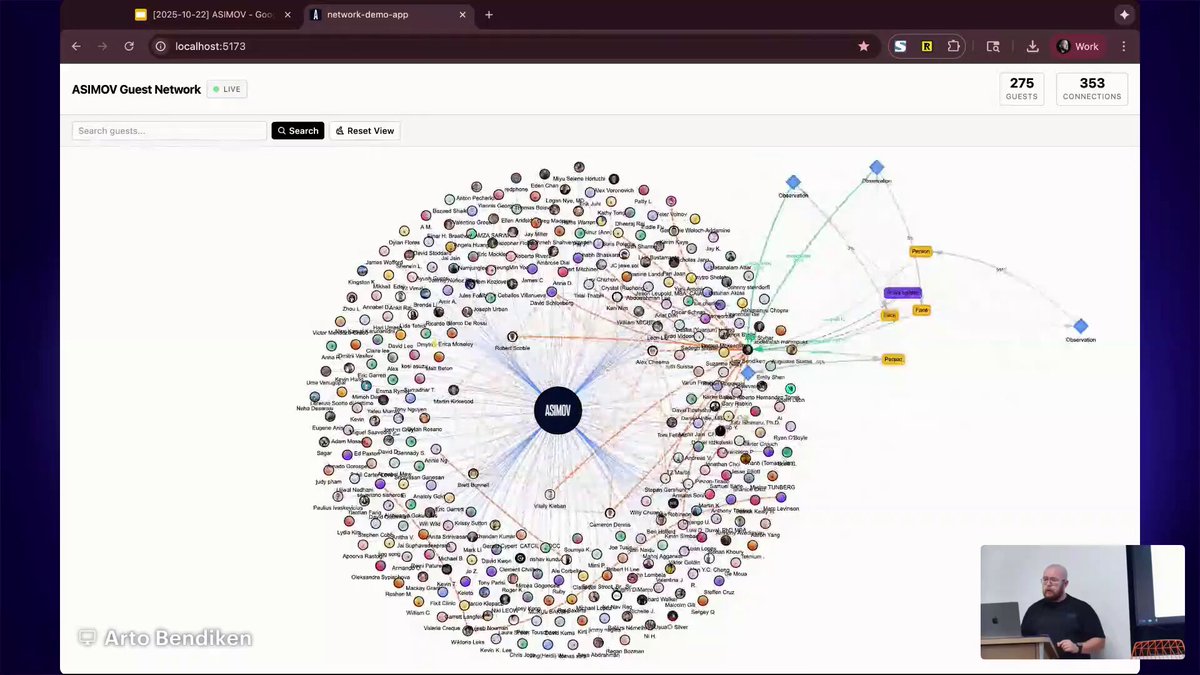Click the 353 Connections counter

click(1092, 89)
